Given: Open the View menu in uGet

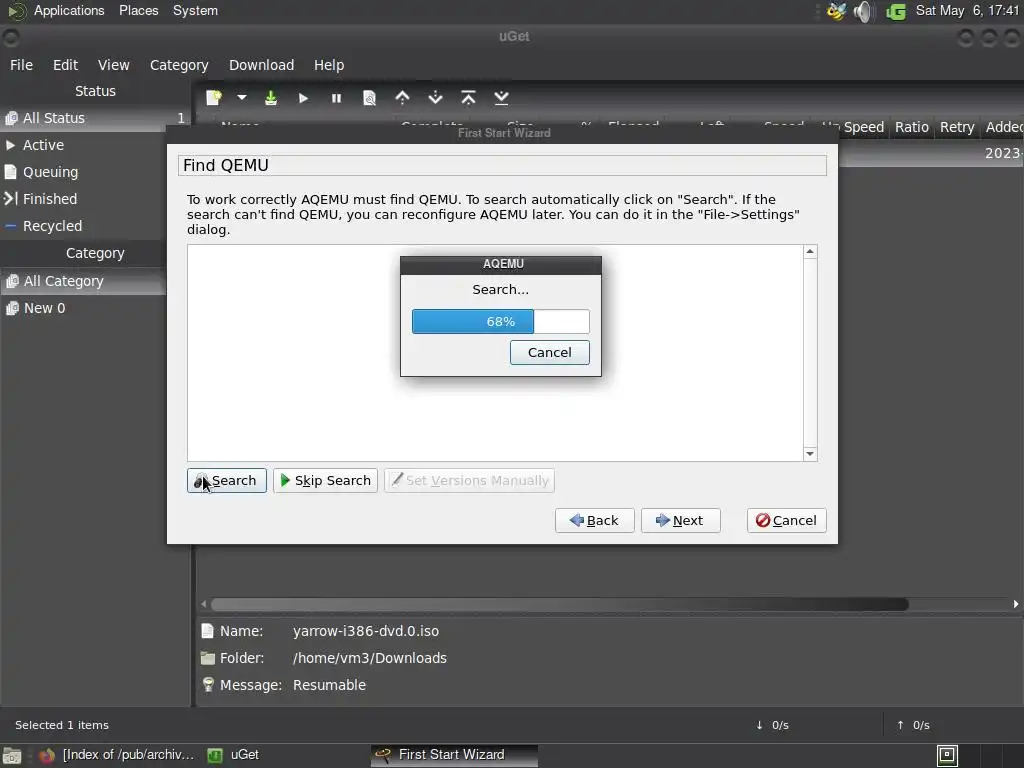Looking at the screenshot, I should (114, 65).
